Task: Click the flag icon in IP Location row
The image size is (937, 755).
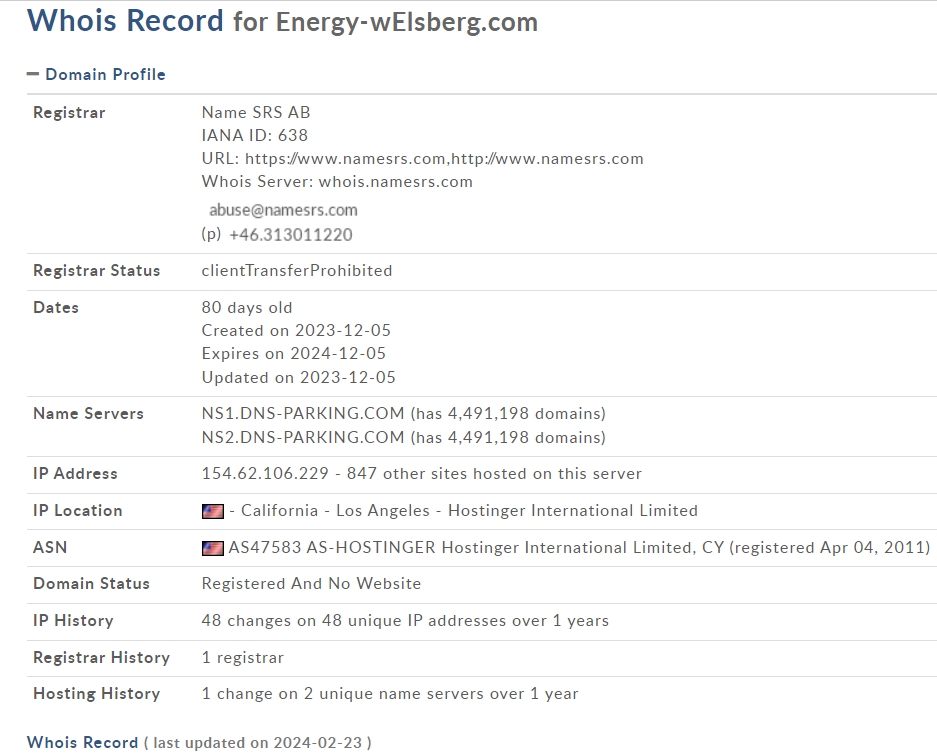Action: point(213,511)
